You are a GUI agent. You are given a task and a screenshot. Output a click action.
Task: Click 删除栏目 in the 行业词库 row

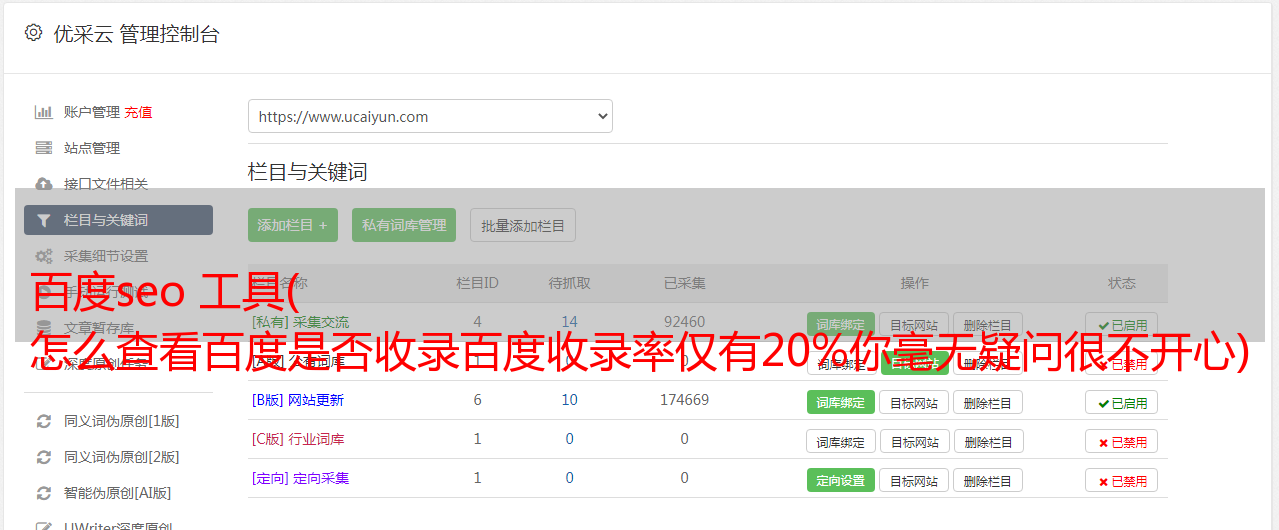987,441
